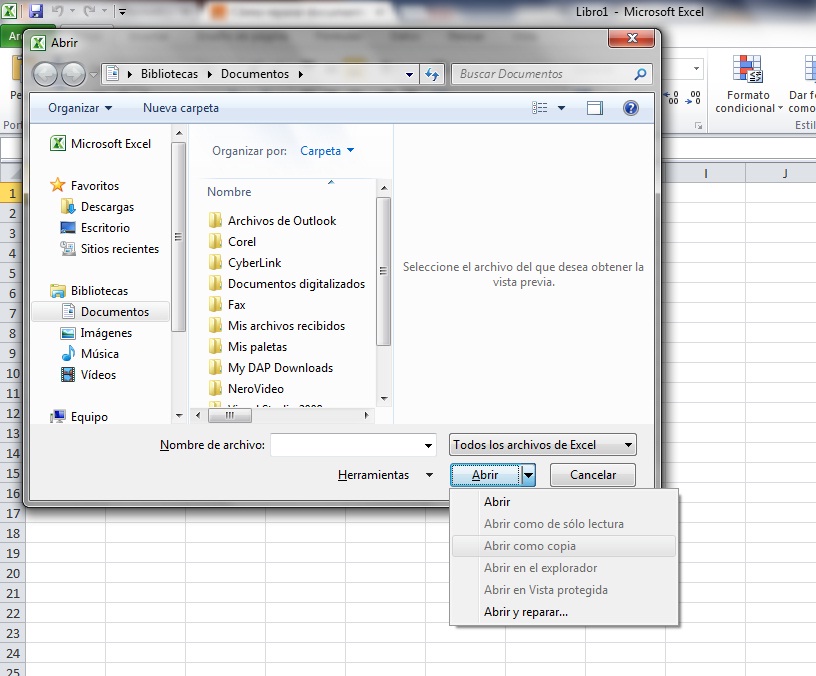The width and height of the screenshot is (816, 676).
Task: Select Microsoft Excel in the navigation pane
Action: (100, 144)
